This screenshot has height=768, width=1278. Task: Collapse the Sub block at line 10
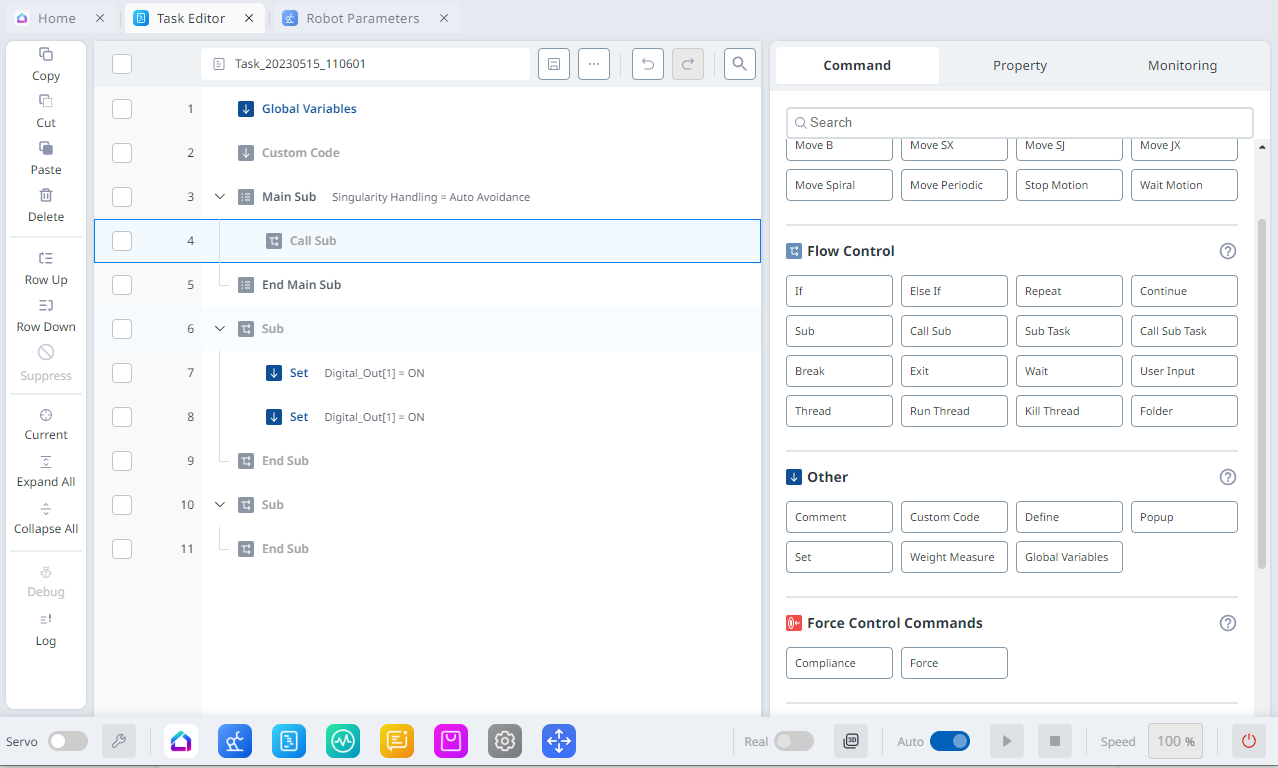tap(220, 505)
